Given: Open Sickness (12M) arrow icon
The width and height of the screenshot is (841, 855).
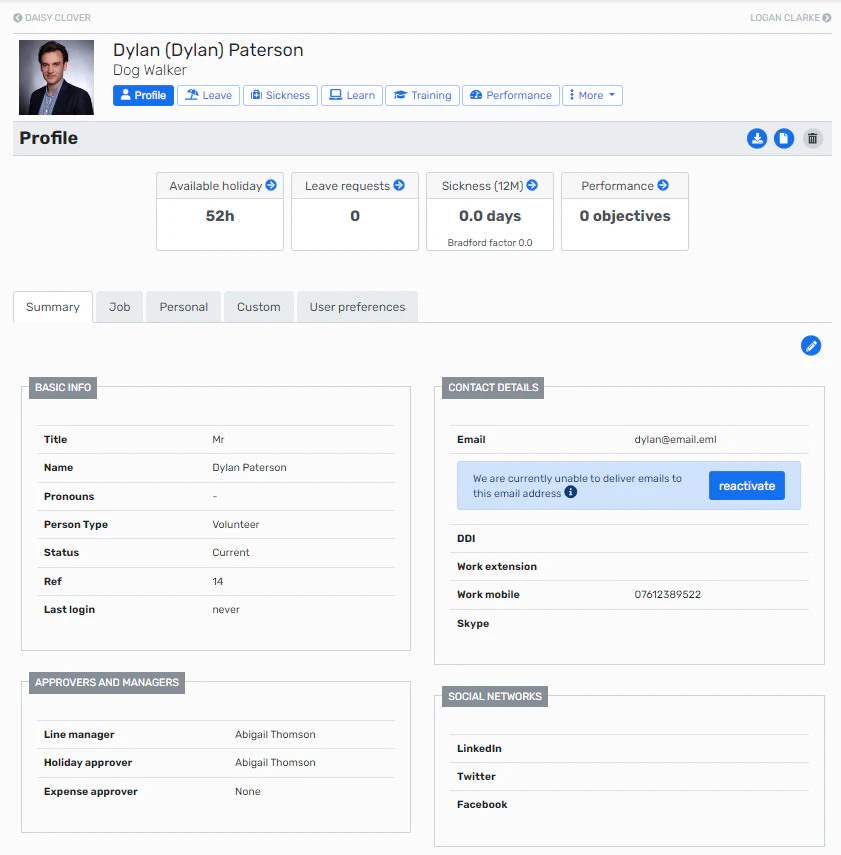Looking at the screenshot, I should point(532,186).
